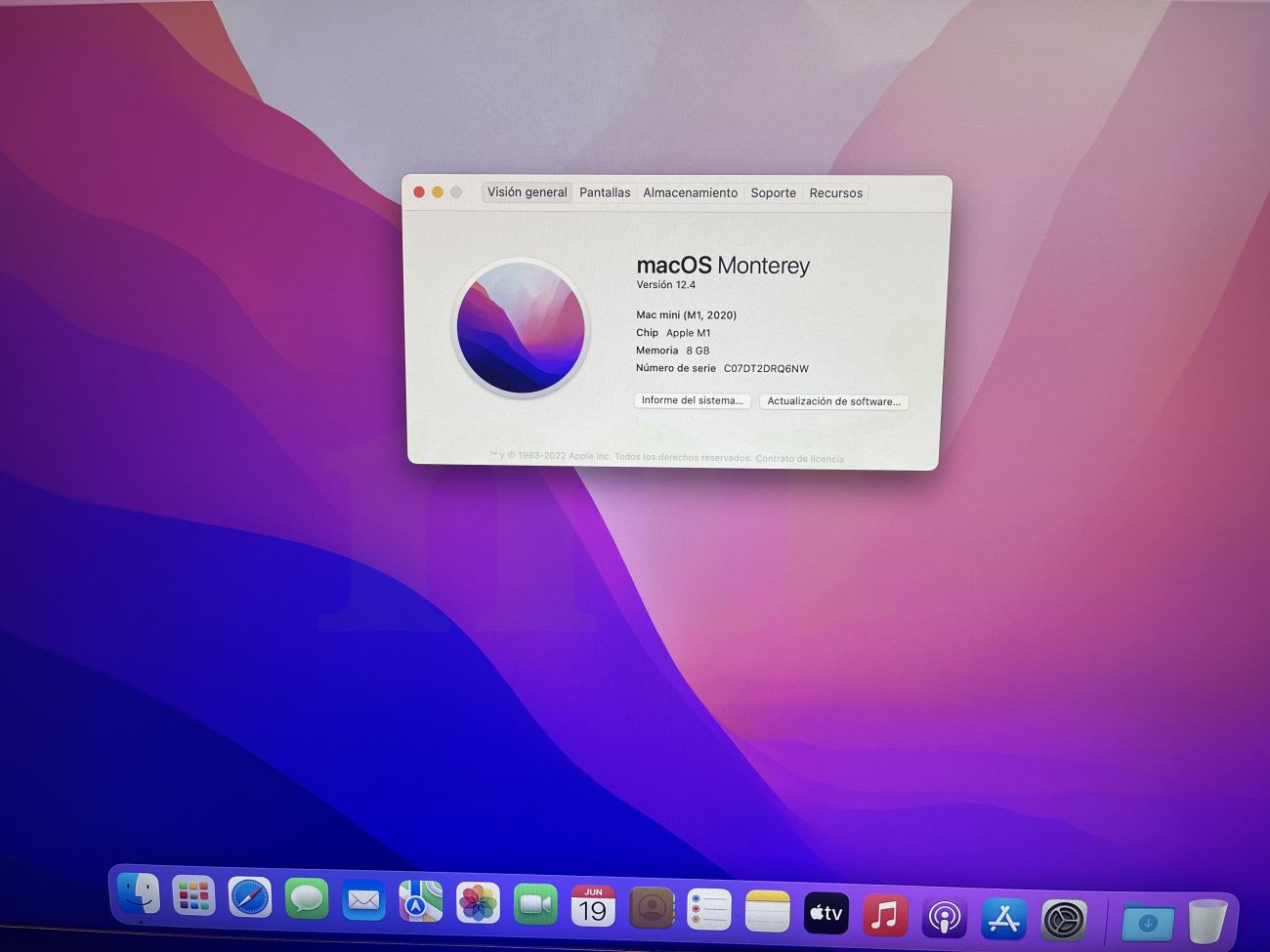Open Messages app in the dock
This screenshot has height=952, width=1270.
coord(307,898)
